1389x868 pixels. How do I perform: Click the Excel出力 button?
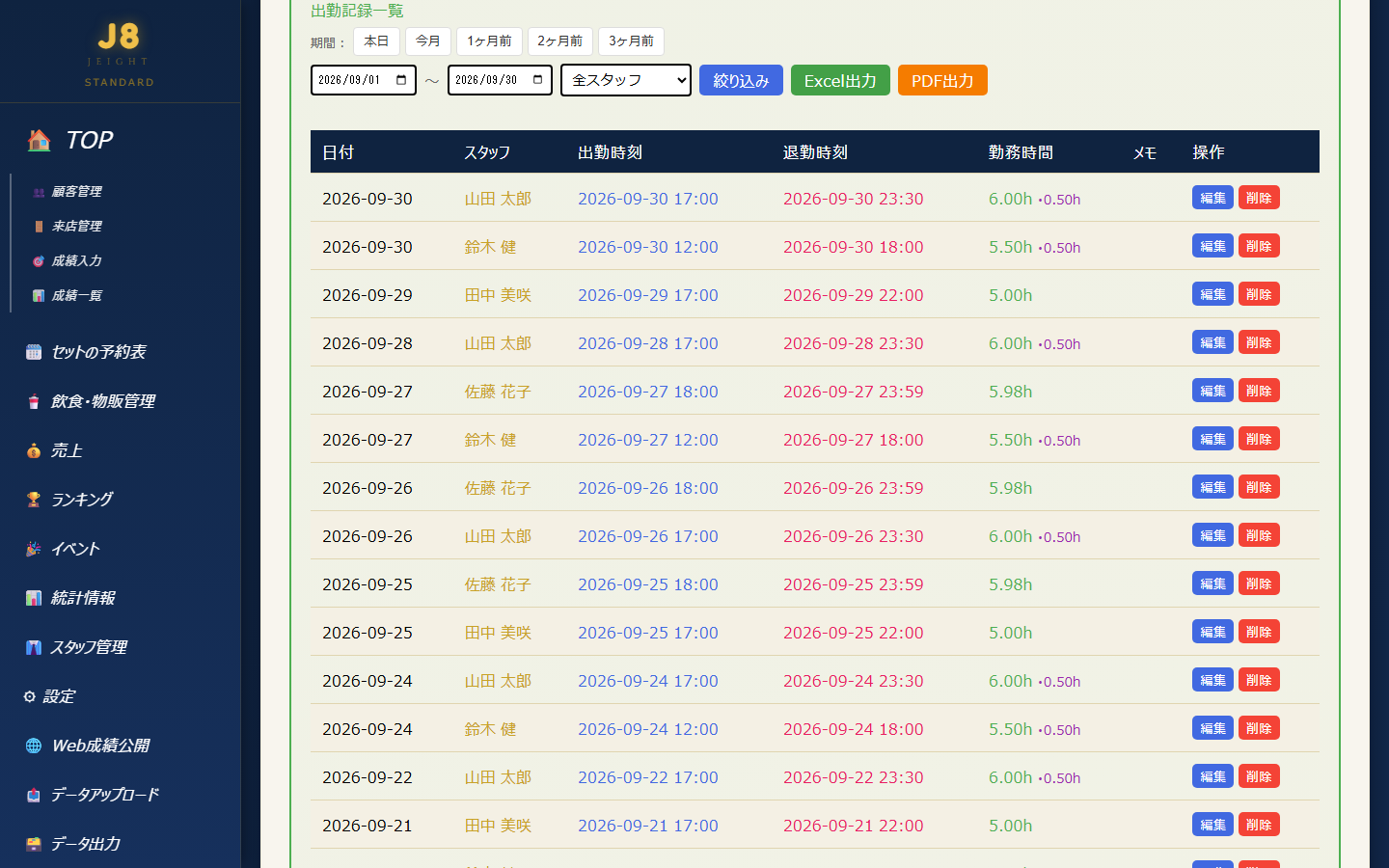pyautogui.click(x=840, y=80)
